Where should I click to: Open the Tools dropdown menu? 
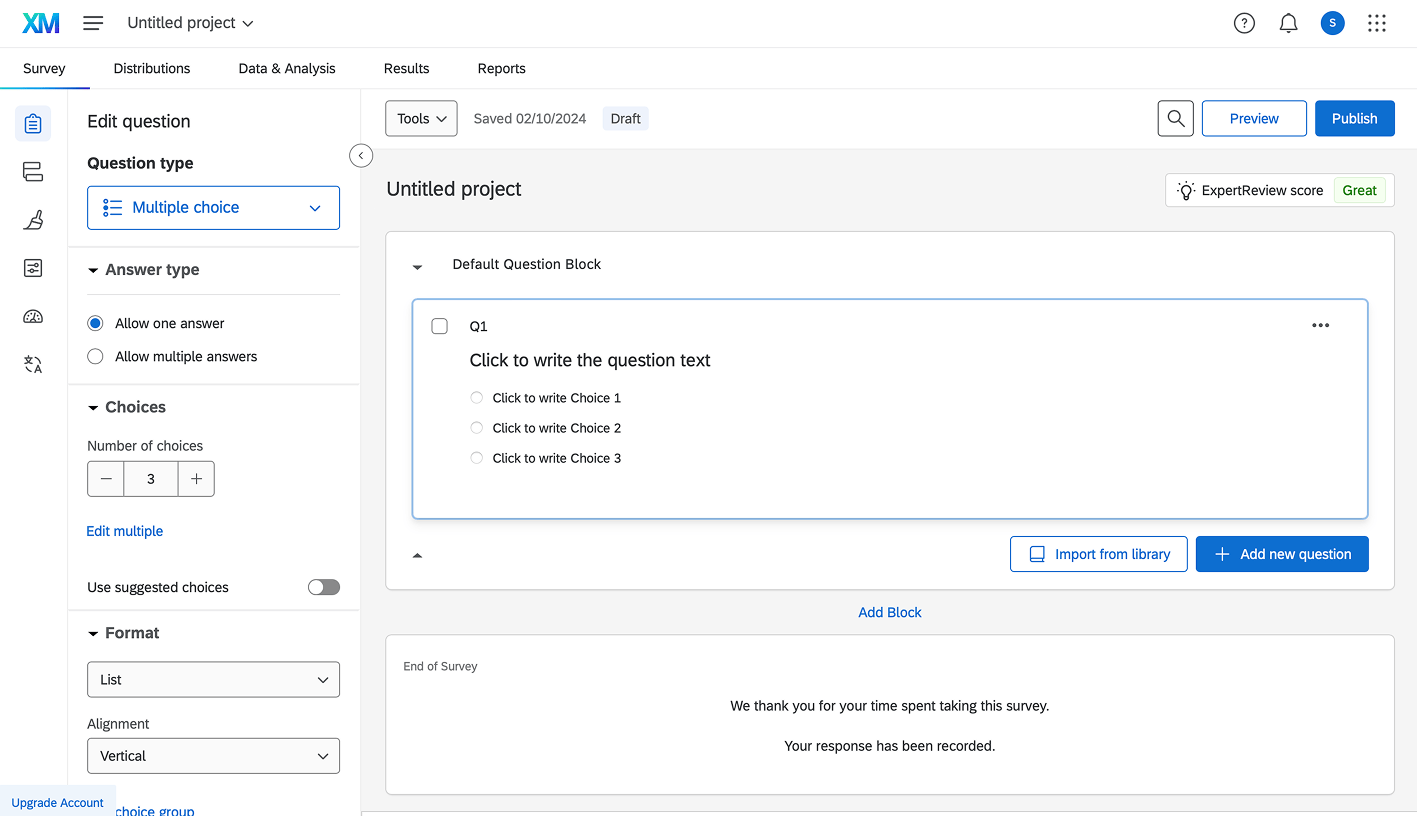(x=421, y=118)
